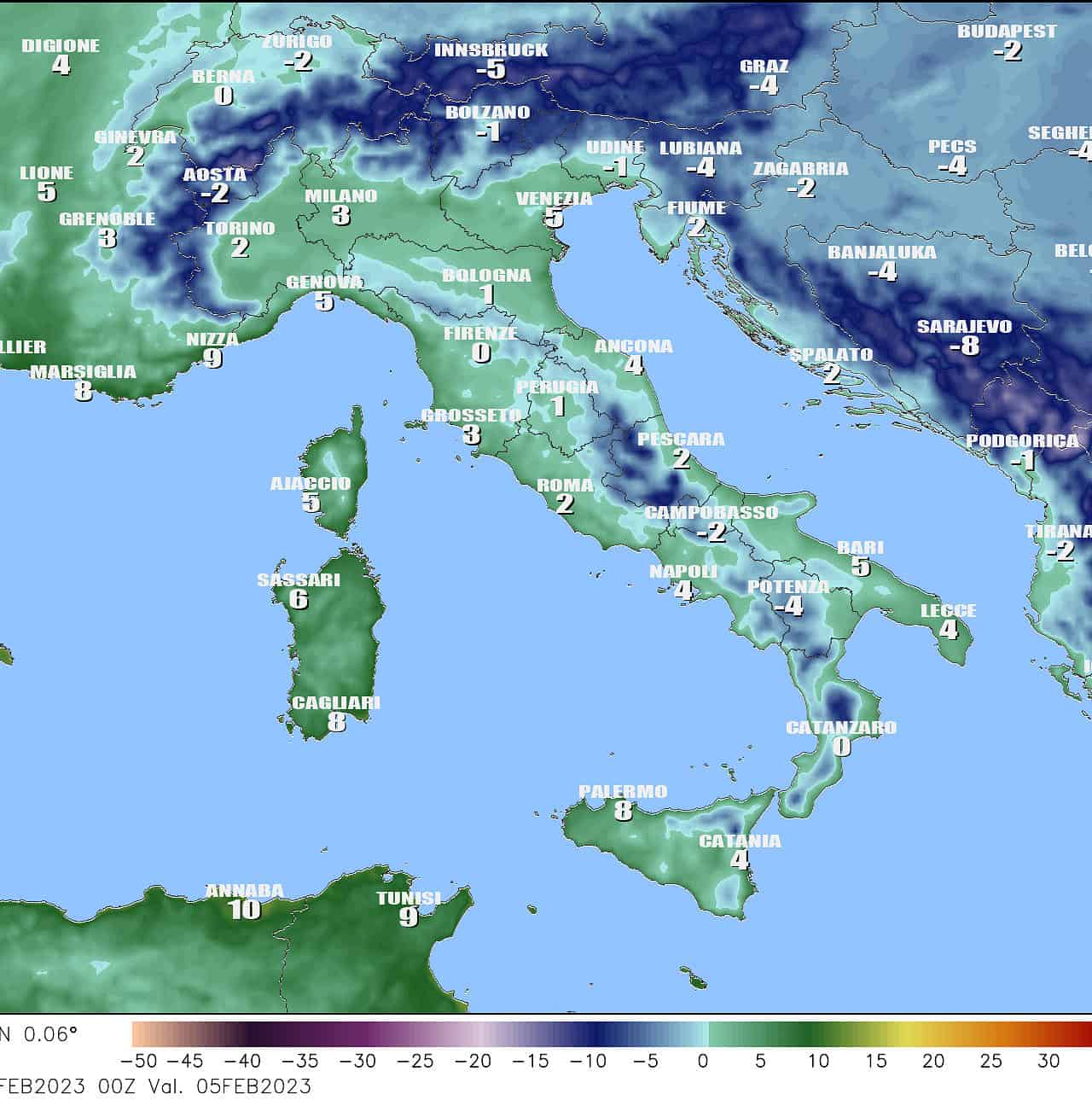Click the NAPOLI city label
This screenshot has width=1092, height=1106.
(683, 571)
